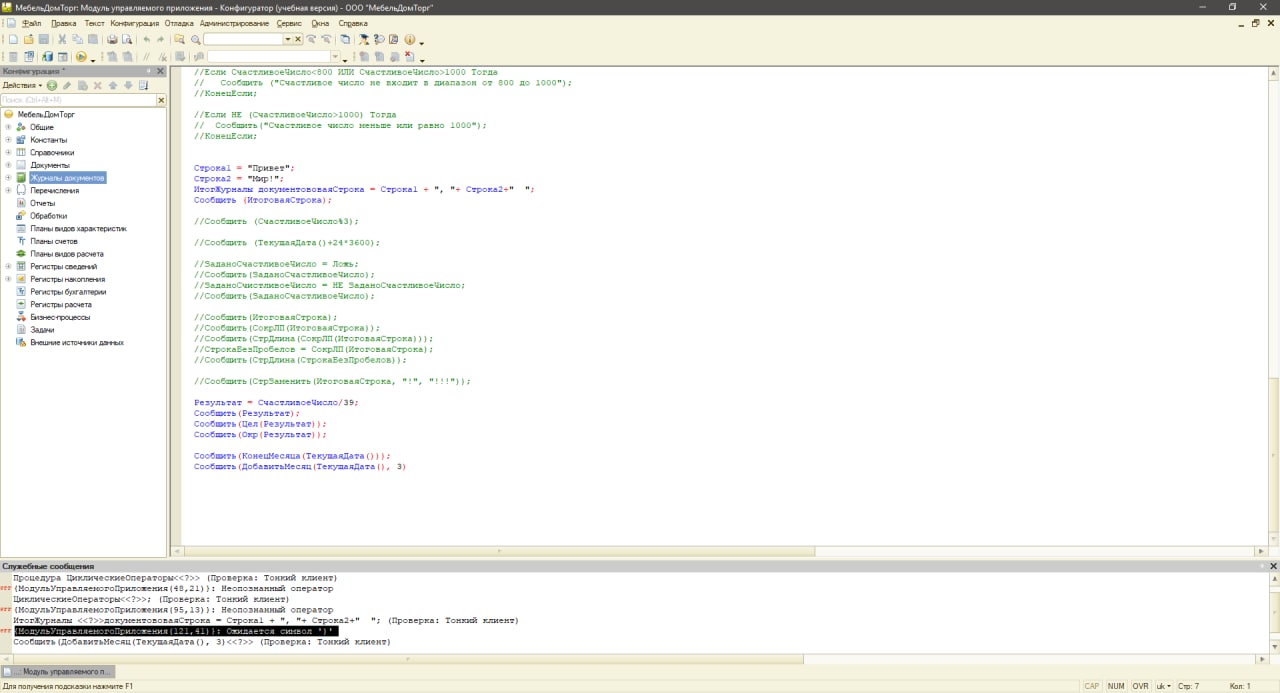The image size is (1280, 693).
Task: Open the Help info icon in the toolbar
Action: pyautogui.click(x=410, y=40)
